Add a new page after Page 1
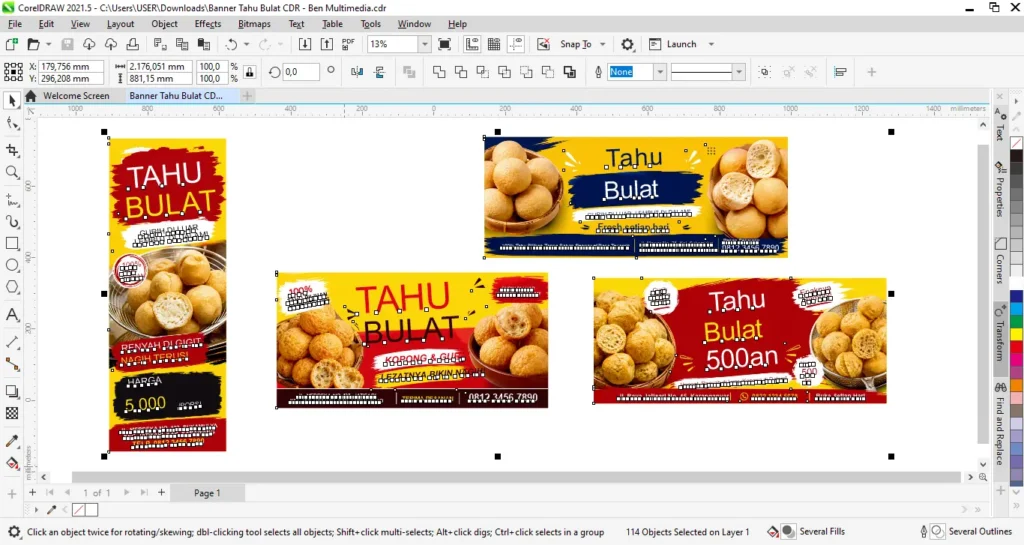Image resolution: width=1024 pixels, height=545 pixels. click(x=161, y=493)
